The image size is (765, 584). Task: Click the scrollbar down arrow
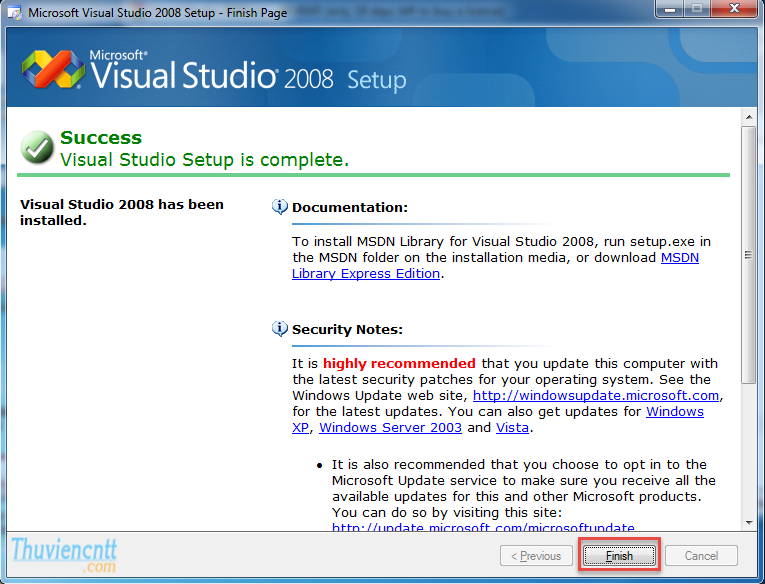tap(748, 523)
